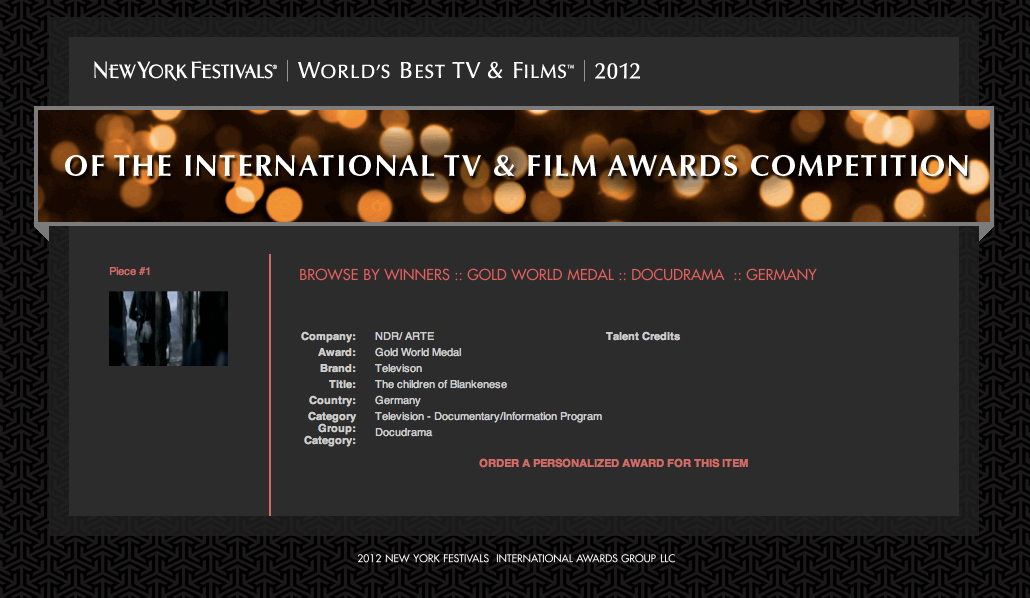Select the Piece #1 label
Screen dimensions: 1030x598
pos(130,271)
